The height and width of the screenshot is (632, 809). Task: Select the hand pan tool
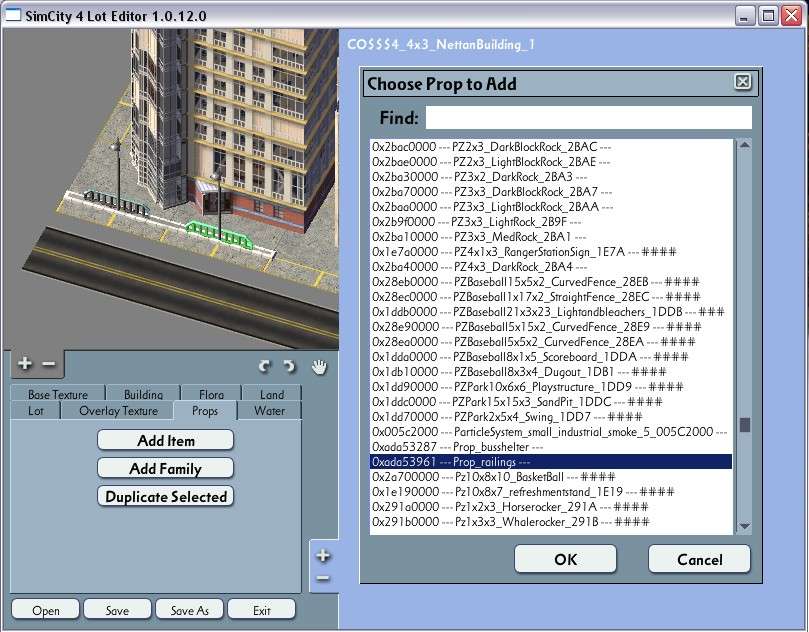pyautogui.click(x=319, y=367)
